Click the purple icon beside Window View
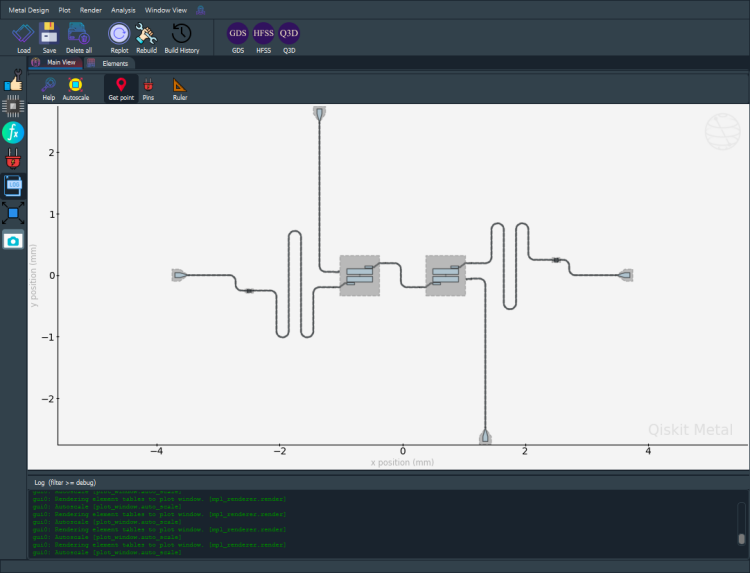This screenshot has height=573, width=750. (200, 10)
